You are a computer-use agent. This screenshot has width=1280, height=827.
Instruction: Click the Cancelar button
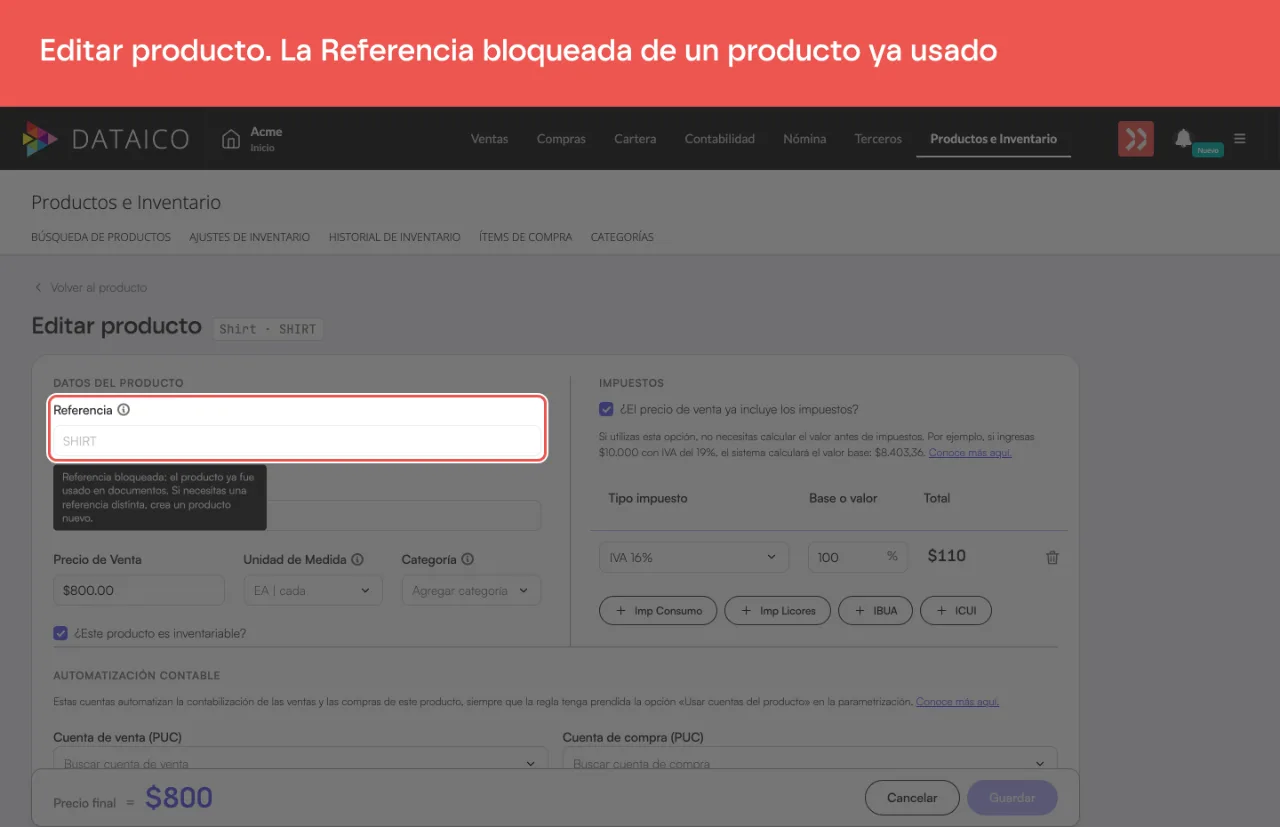[x=912, y=798]
